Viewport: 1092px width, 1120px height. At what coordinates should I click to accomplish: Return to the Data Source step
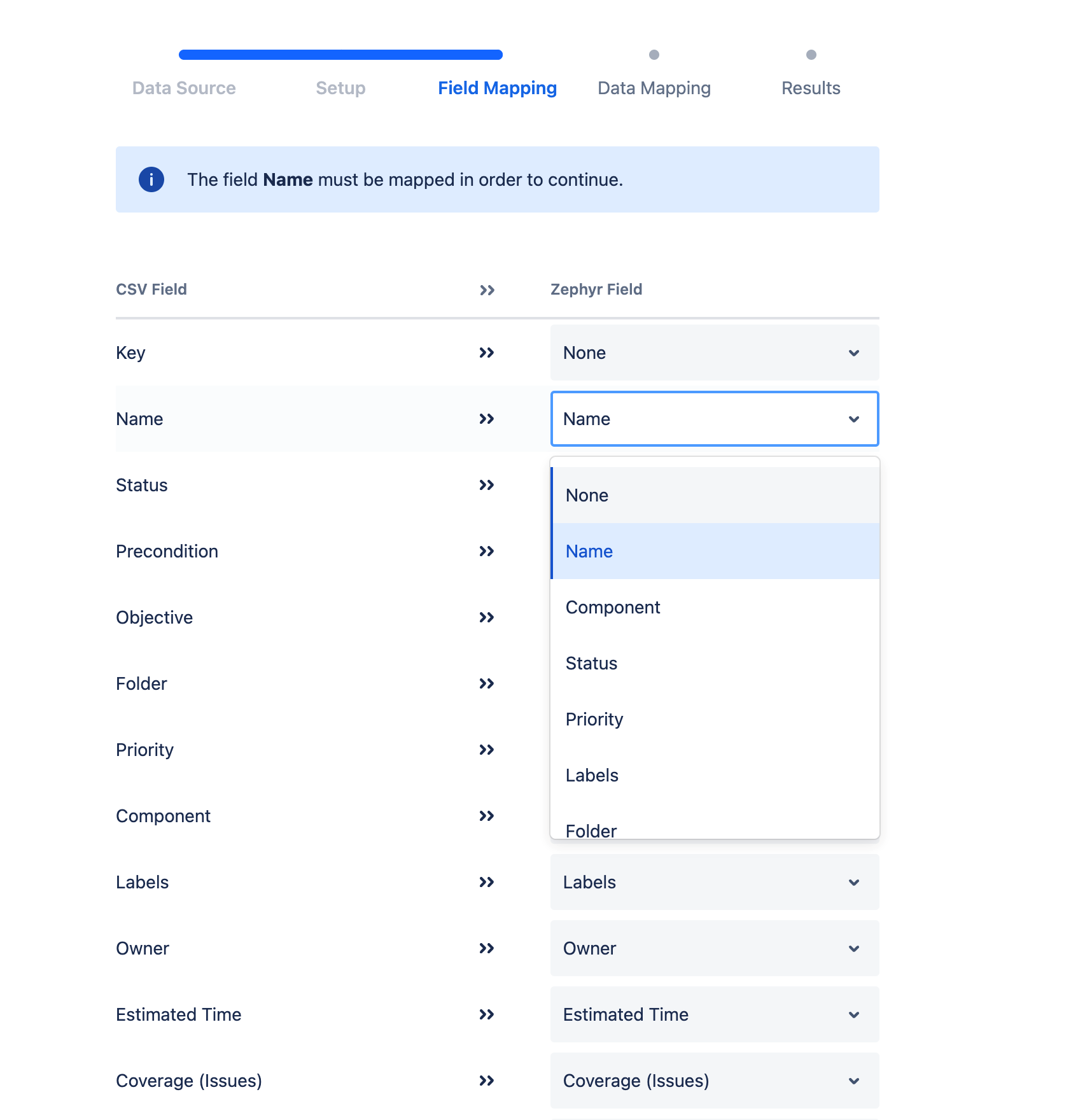(x=184, y=88)
